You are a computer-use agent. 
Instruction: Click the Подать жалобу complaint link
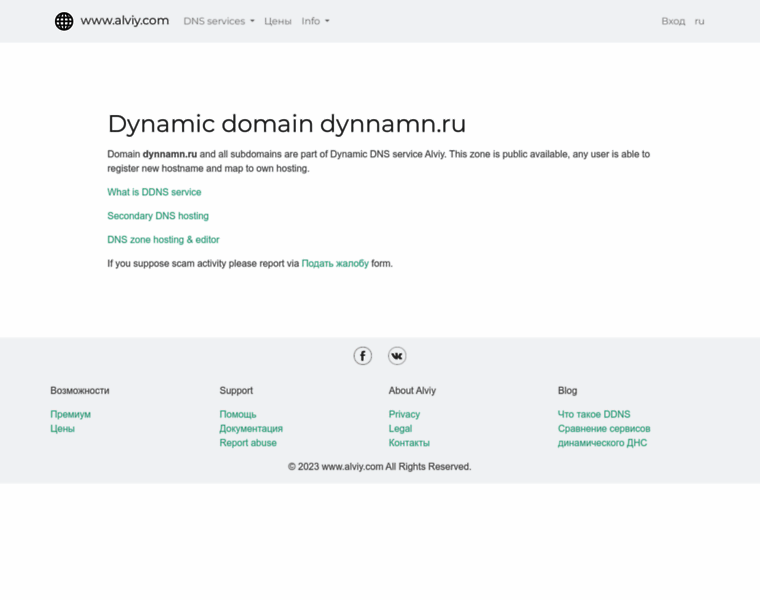tap(335, 263)
